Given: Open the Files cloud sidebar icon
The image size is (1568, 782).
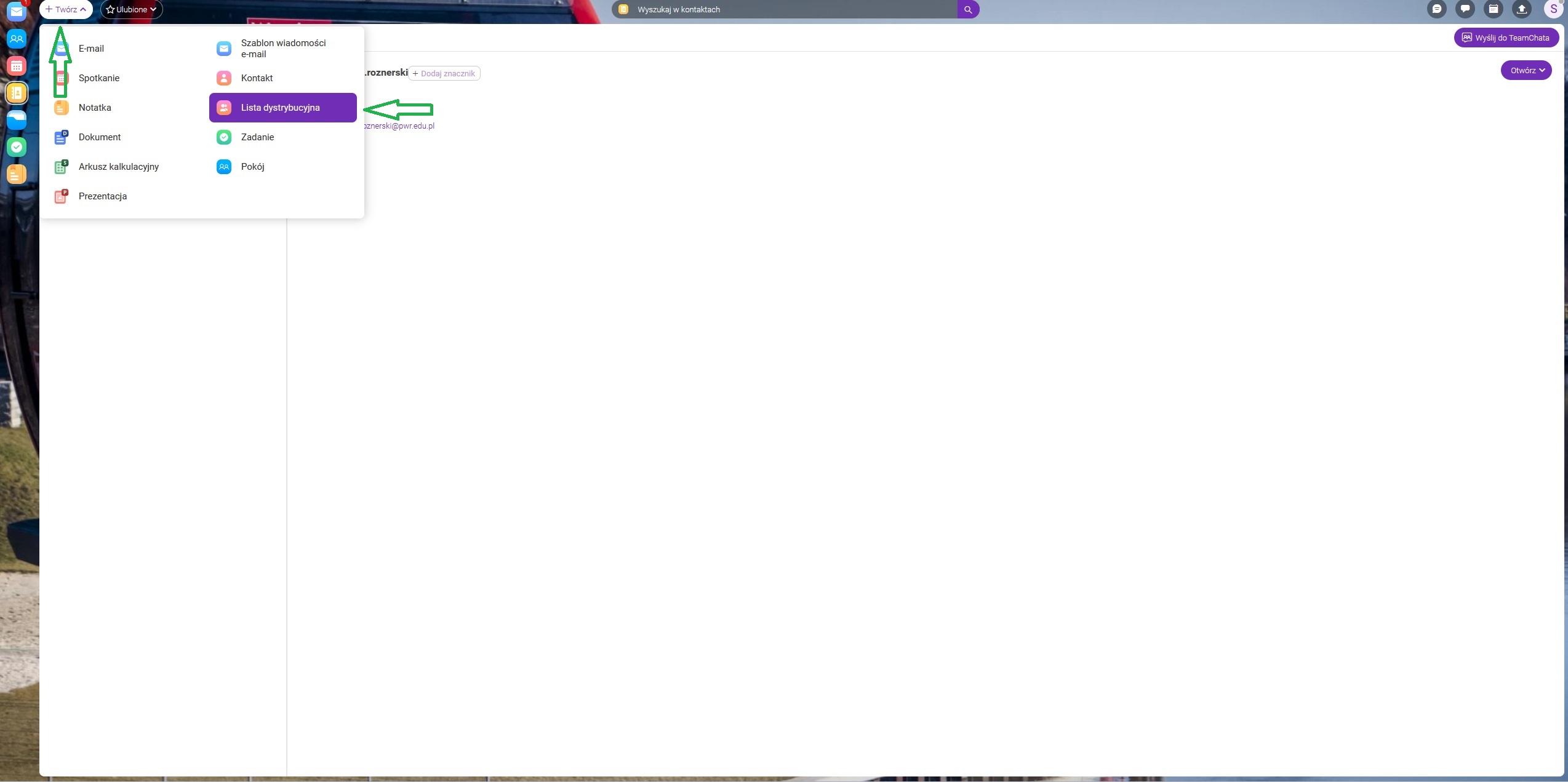Looking at the screenshot, I should [17, 119].
